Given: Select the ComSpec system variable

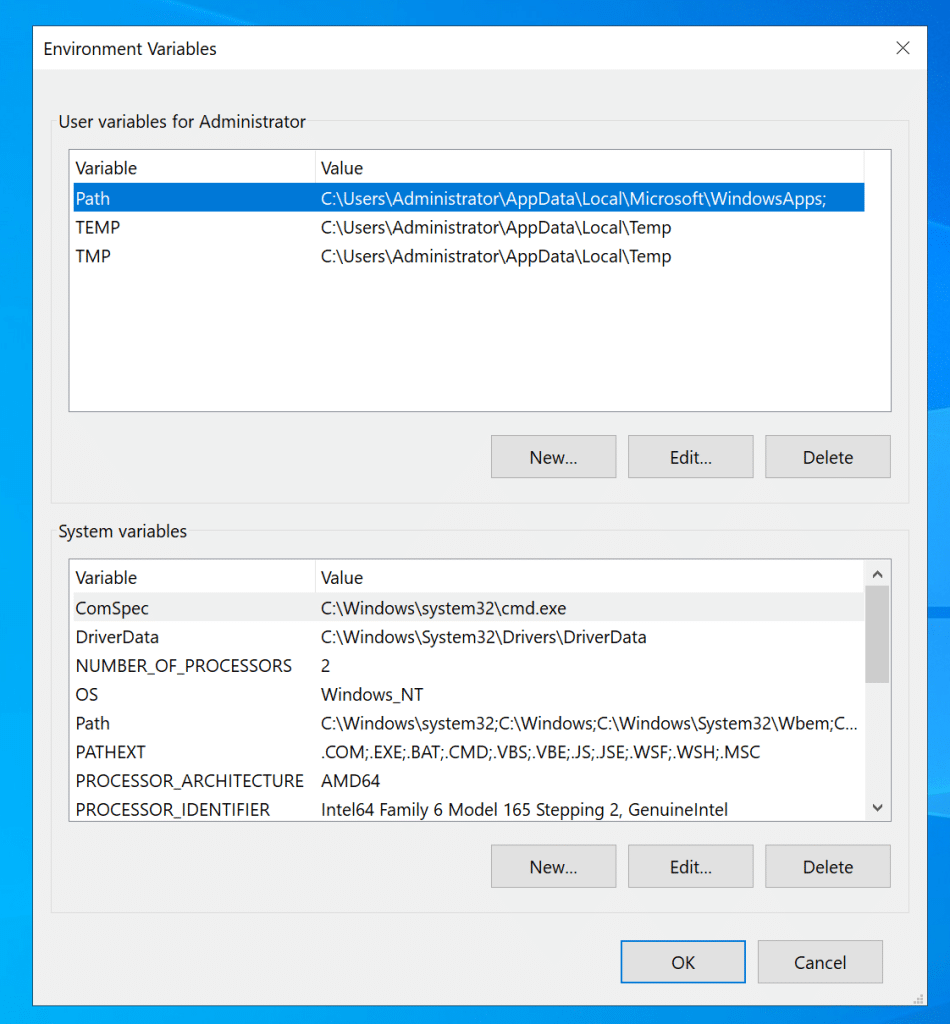Looking at the screenshot, I should (x=112, y=608).
